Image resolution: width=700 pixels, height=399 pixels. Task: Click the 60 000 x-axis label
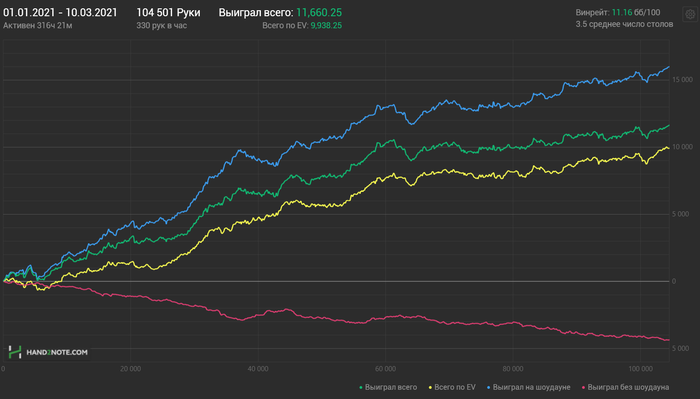pyautogui.click(x=385, y=369)
